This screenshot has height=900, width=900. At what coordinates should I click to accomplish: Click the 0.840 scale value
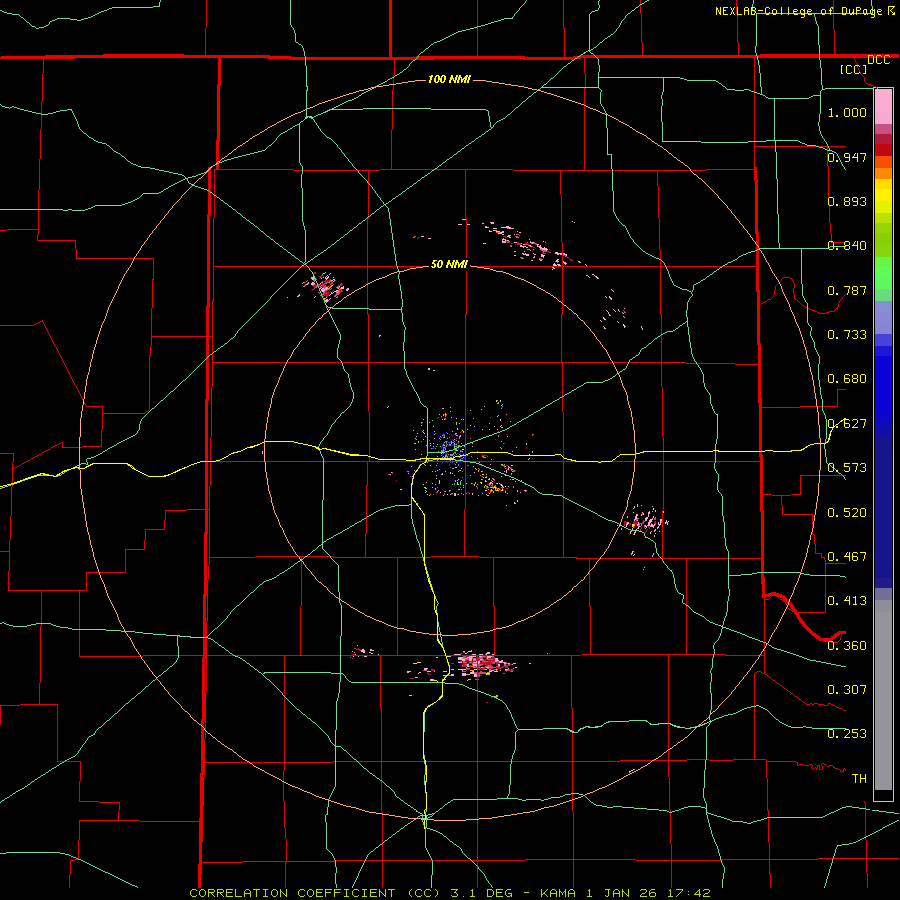tap(847, 246)
